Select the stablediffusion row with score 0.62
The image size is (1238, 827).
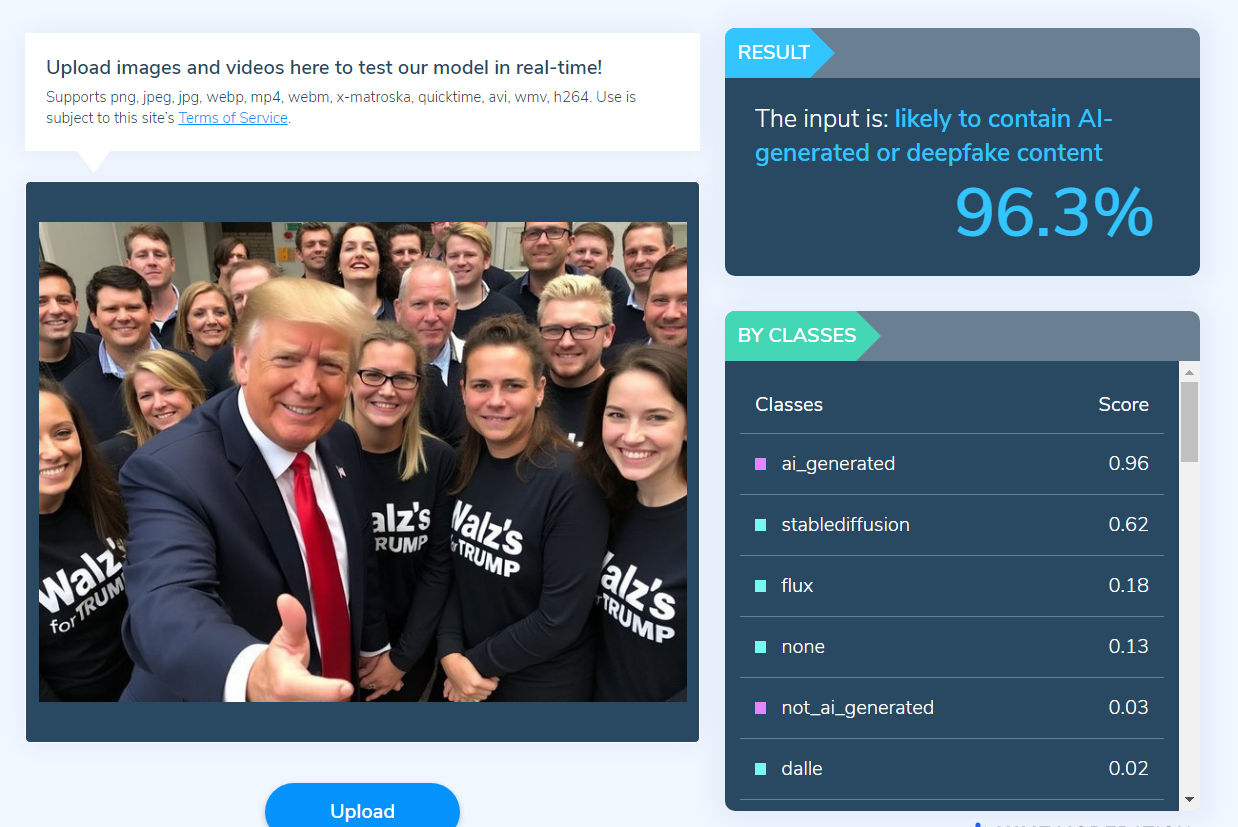952,525
